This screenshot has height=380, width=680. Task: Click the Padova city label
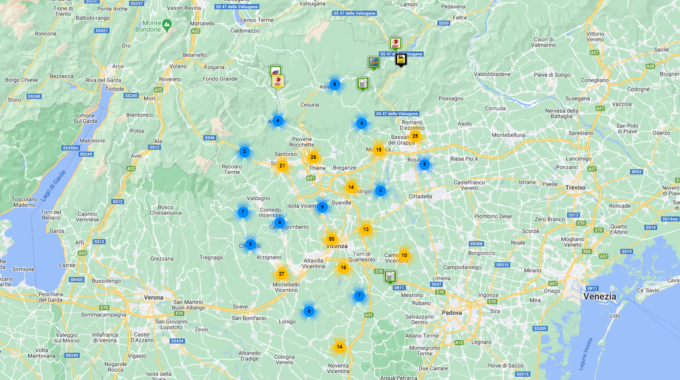point(452,313)
